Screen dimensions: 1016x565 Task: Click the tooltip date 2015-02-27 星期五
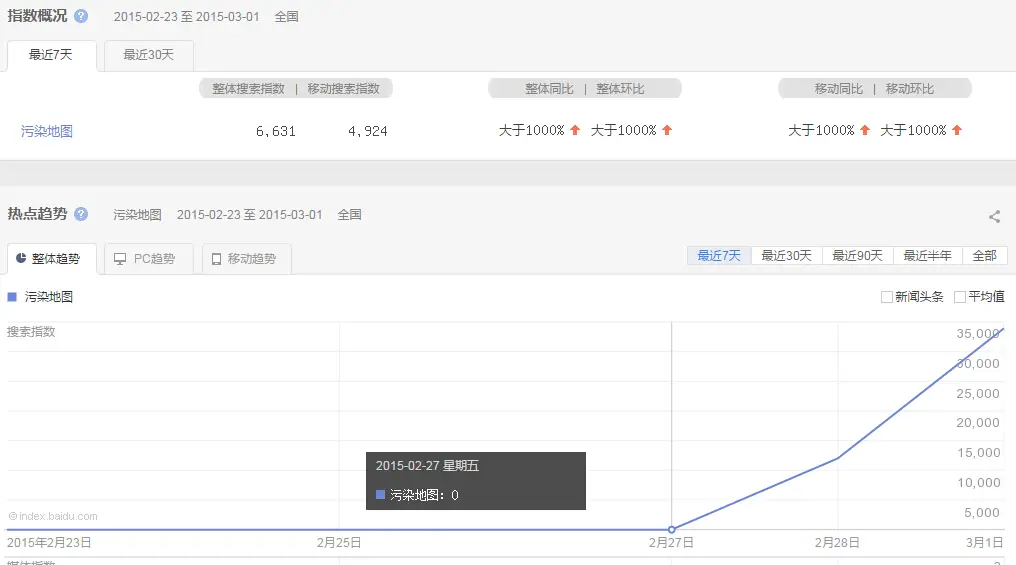(427, 466)
